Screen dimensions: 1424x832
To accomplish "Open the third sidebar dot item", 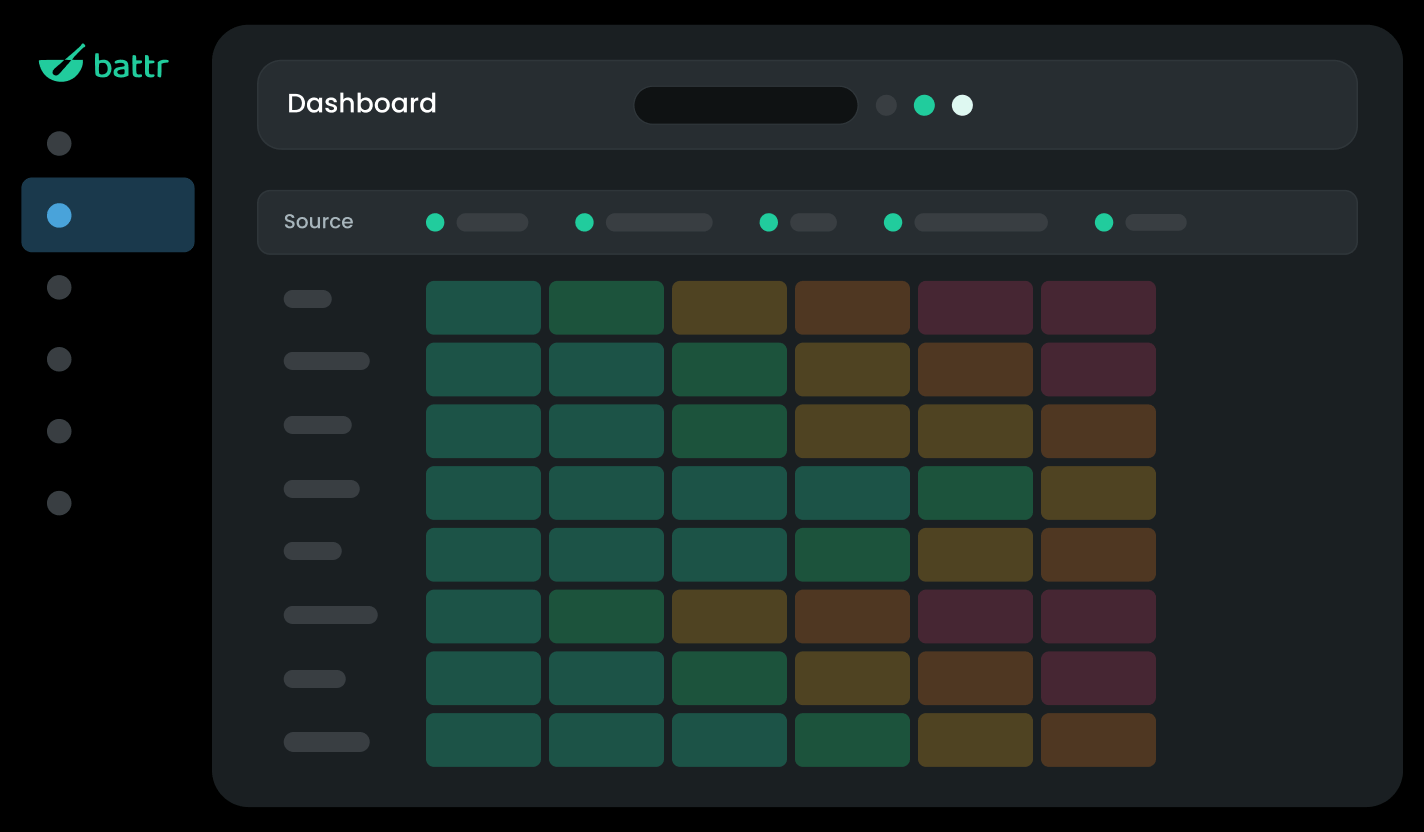I will [x=59, y=287].
